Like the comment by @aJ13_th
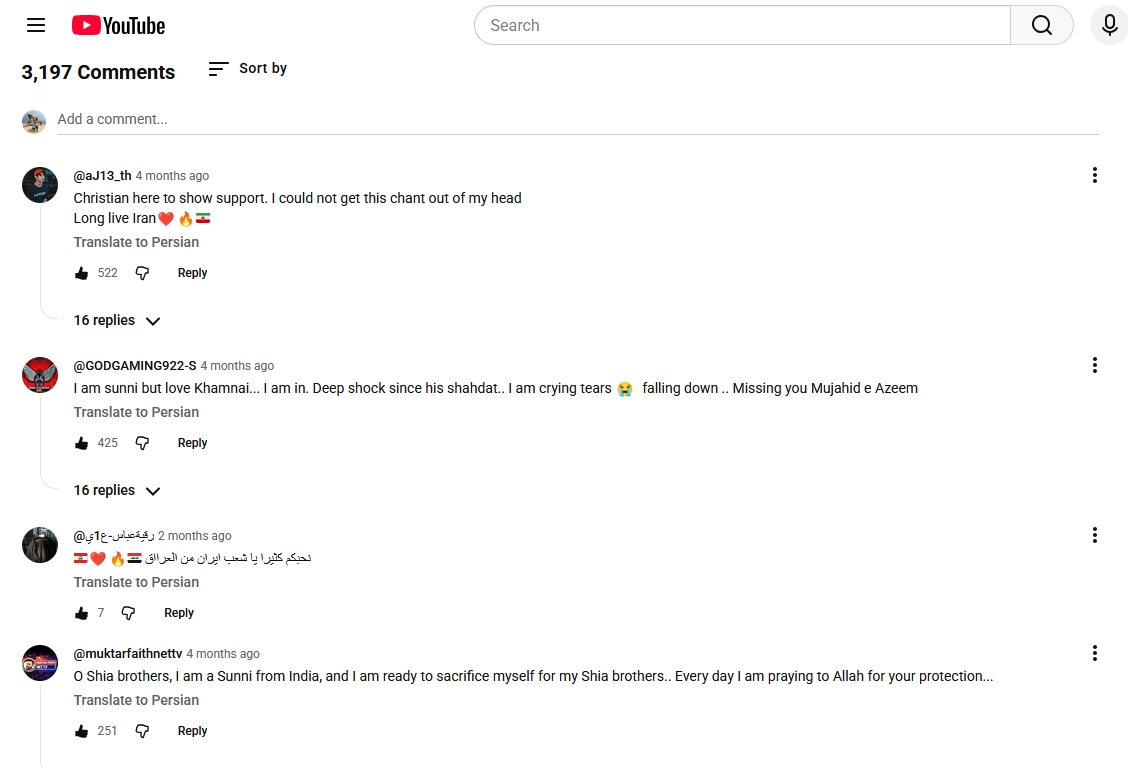 coord(81,273)
